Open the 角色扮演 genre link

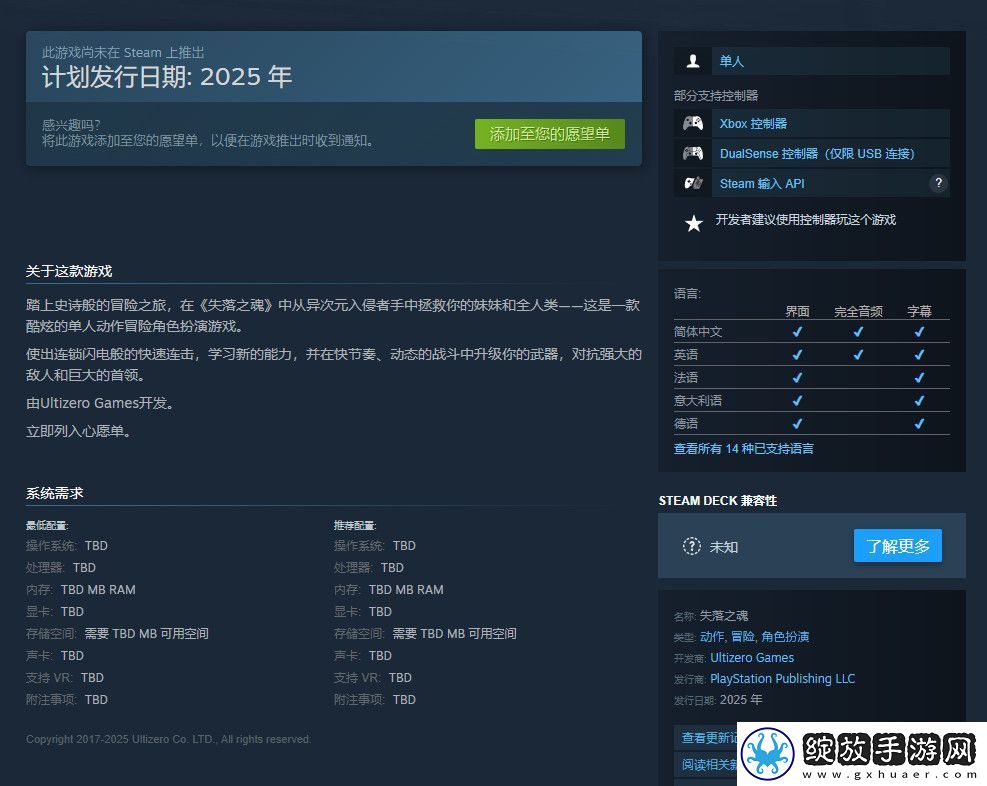(x=785, y=636)
